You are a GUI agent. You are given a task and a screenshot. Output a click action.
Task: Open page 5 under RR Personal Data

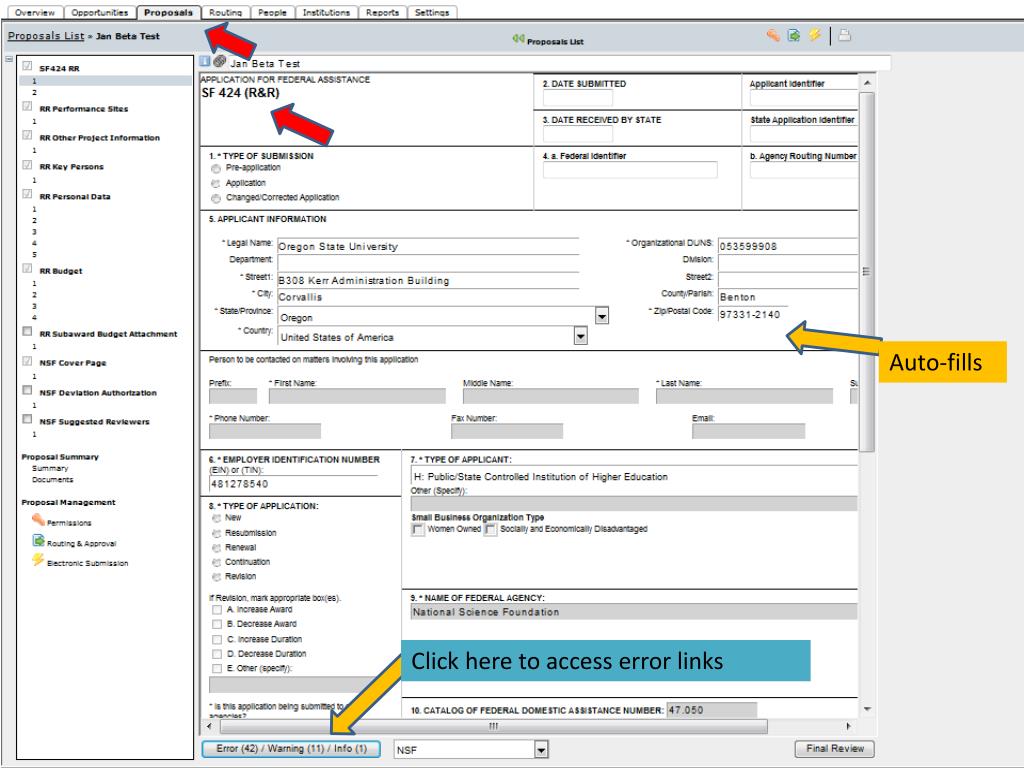point(35,255)
